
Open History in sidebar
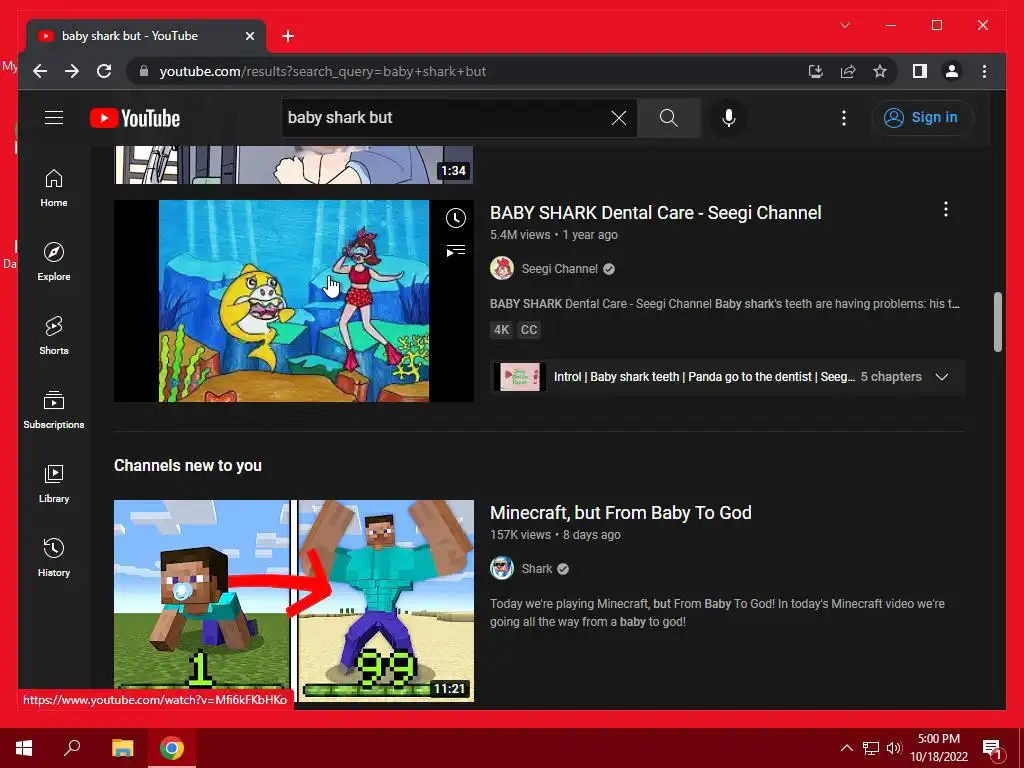(x=54, y=557)
